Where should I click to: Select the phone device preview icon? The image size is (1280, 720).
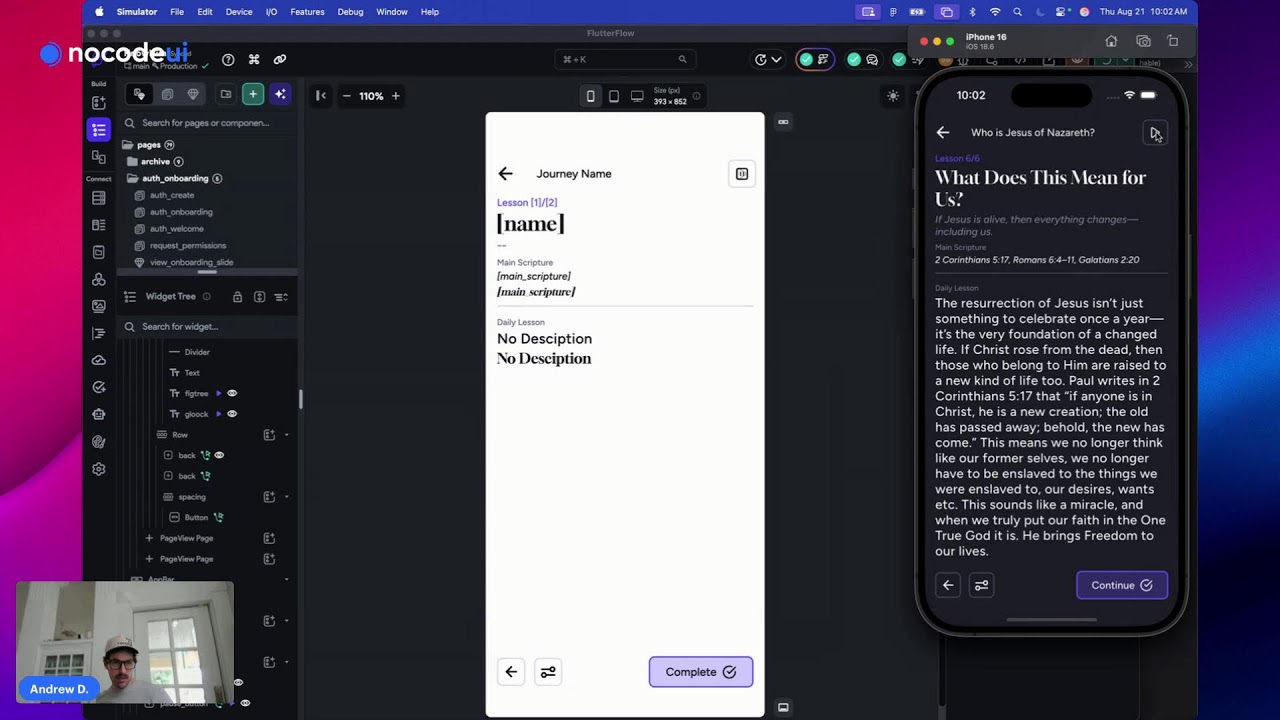coord(590,96)
